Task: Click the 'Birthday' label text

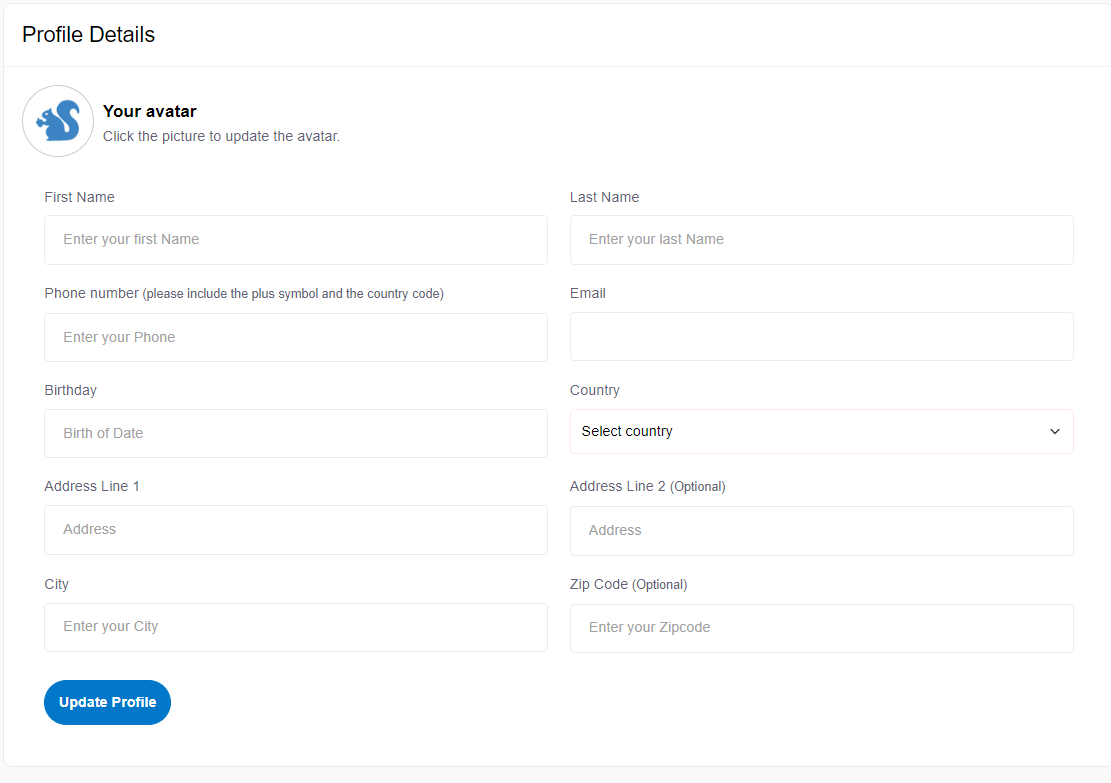Action: pos(71,390)
